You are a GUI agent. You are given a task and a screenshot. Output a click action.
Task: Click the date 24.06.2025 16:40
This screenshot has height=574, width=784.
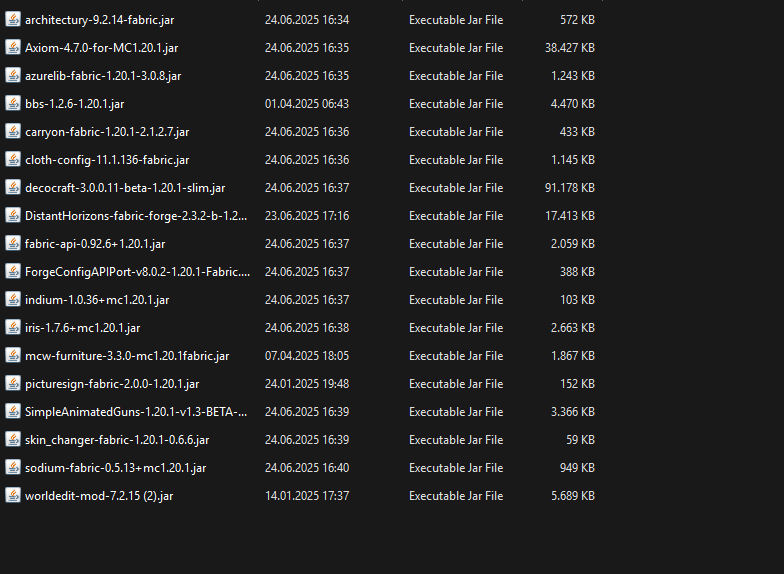(307, 468)
